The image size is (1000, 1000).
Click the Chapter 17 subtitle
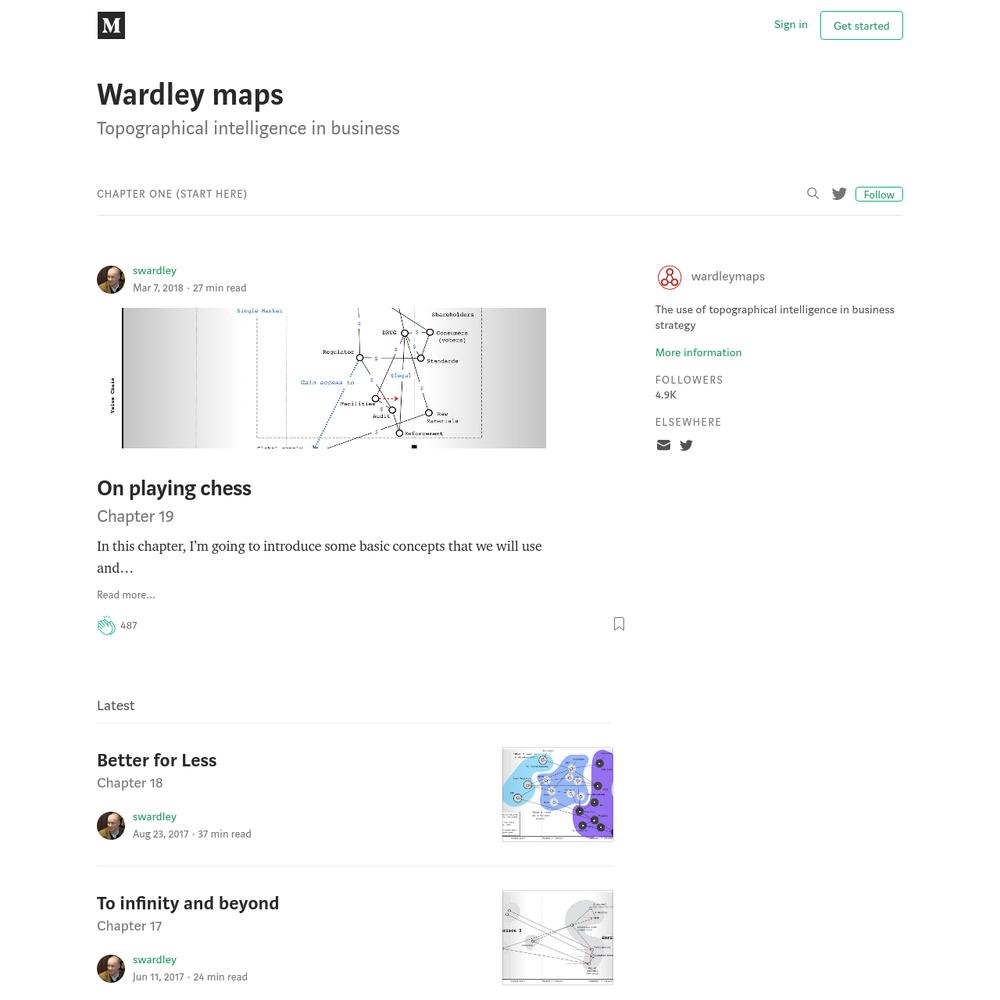pos(129,925)
